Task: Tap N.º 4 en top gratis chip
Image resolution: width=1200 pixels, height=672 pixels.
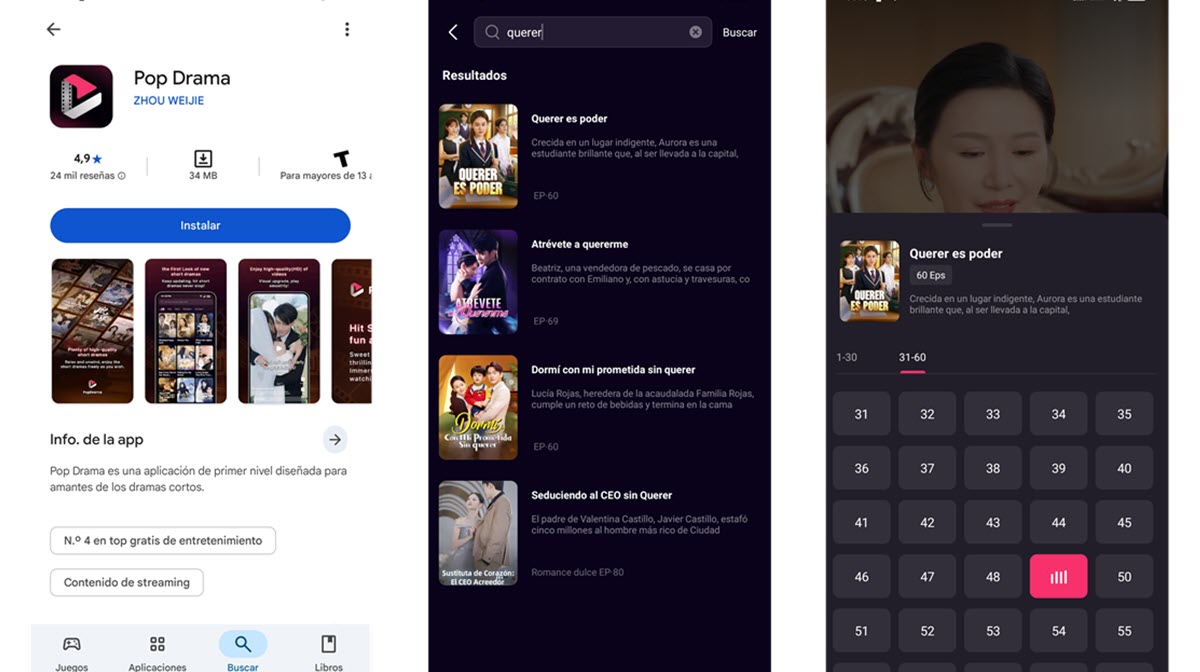Action: 163,541
